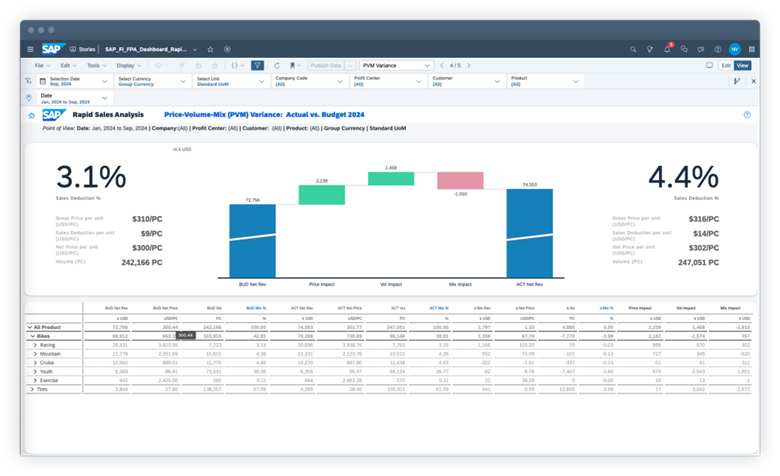This screenshot has height=476, width=780.
Task: Open the hamburger navigation menu
Action: click(x=31, y=49)
